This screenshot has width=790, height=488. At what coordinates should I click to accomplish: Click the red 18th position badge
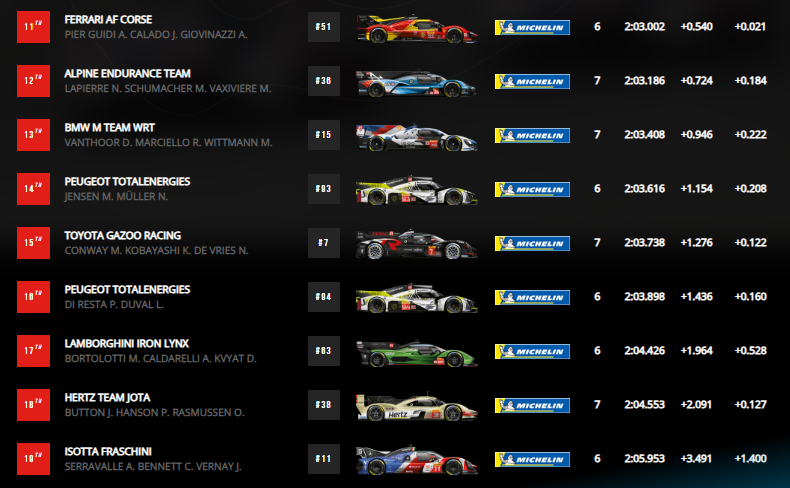[33, 404]
